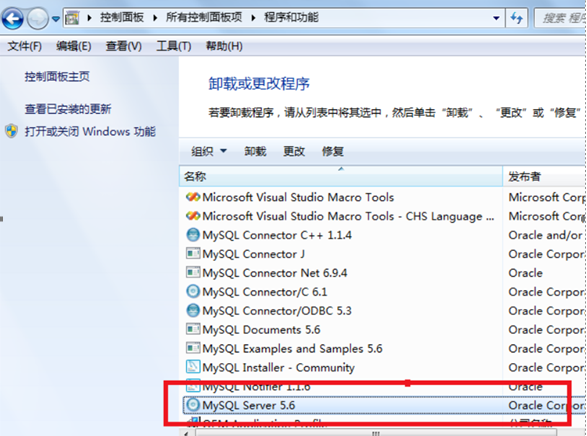Screen dimensions: 587x436
Task: Open the 帮助(H) menu
Action: [x=224, y=46]
